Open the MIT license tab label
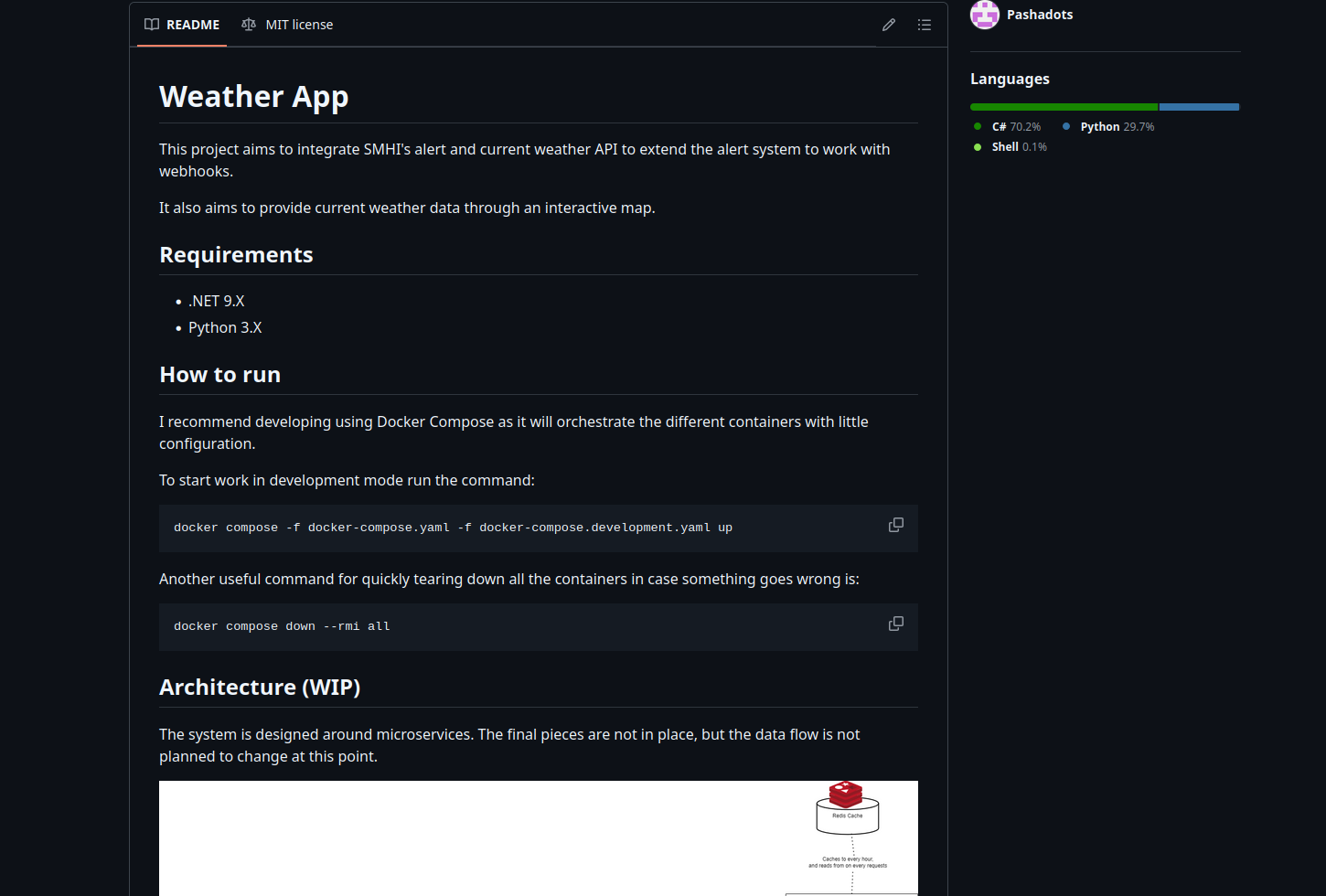Screen dimensions: 1326x896 299,25
